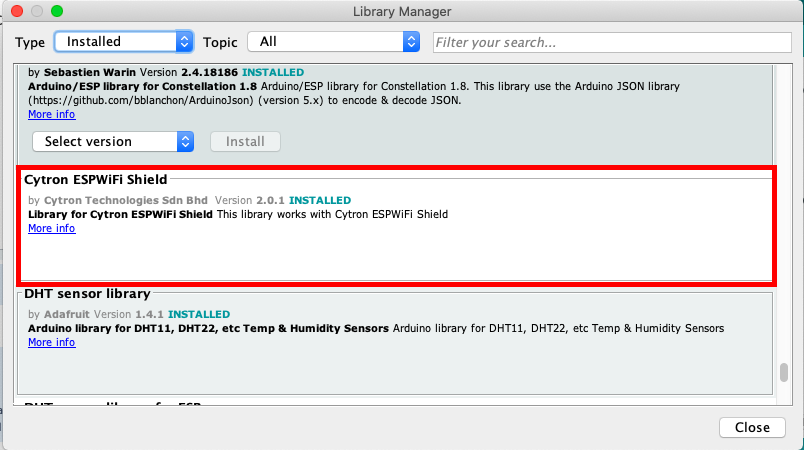Click the Adafruit author name
The width and height of the screenshot is (804, 450).
tap(67, 314)
